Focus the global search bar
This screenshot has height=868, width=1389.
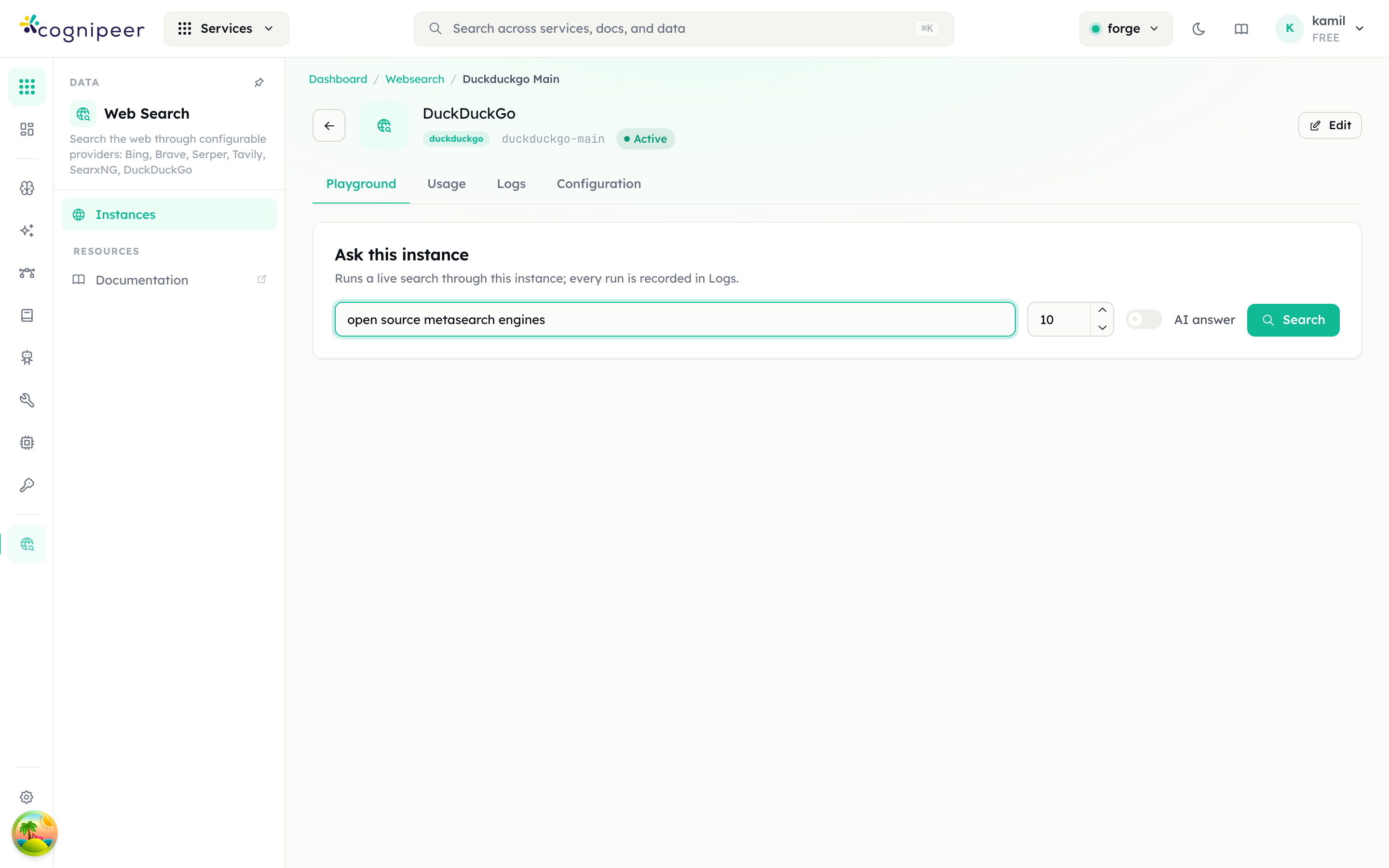683,29
